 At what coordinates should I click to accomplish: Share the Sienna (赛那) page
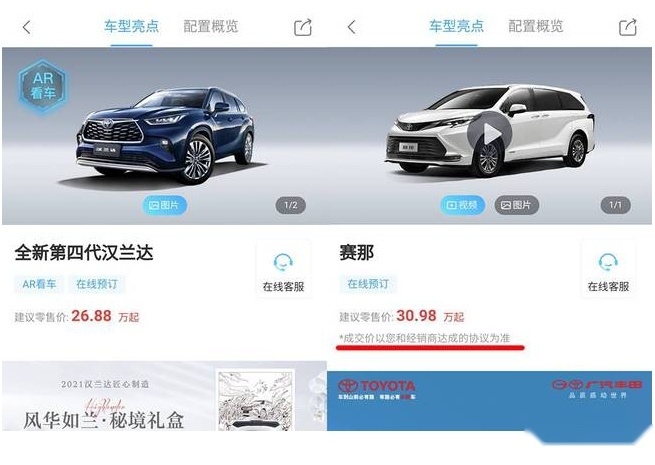click(x=628, y=28)
